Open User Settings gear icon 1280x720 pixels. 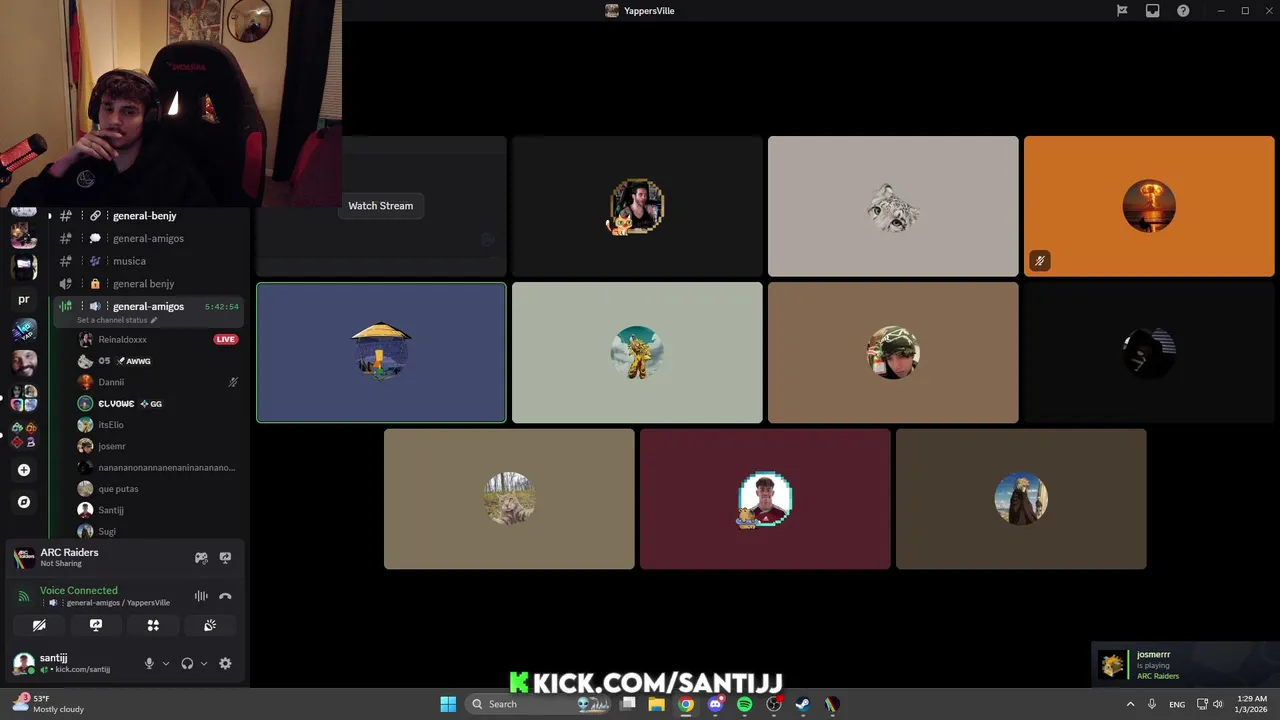point(225,663)
